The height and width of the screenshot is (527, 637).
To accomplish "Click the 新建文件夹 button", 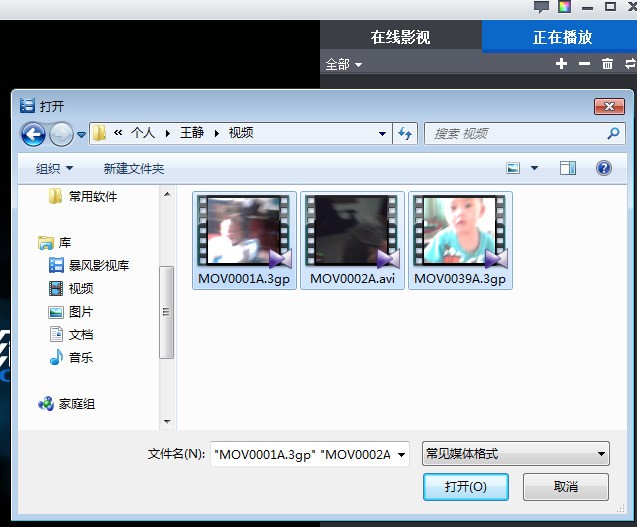I will point(134,169).
